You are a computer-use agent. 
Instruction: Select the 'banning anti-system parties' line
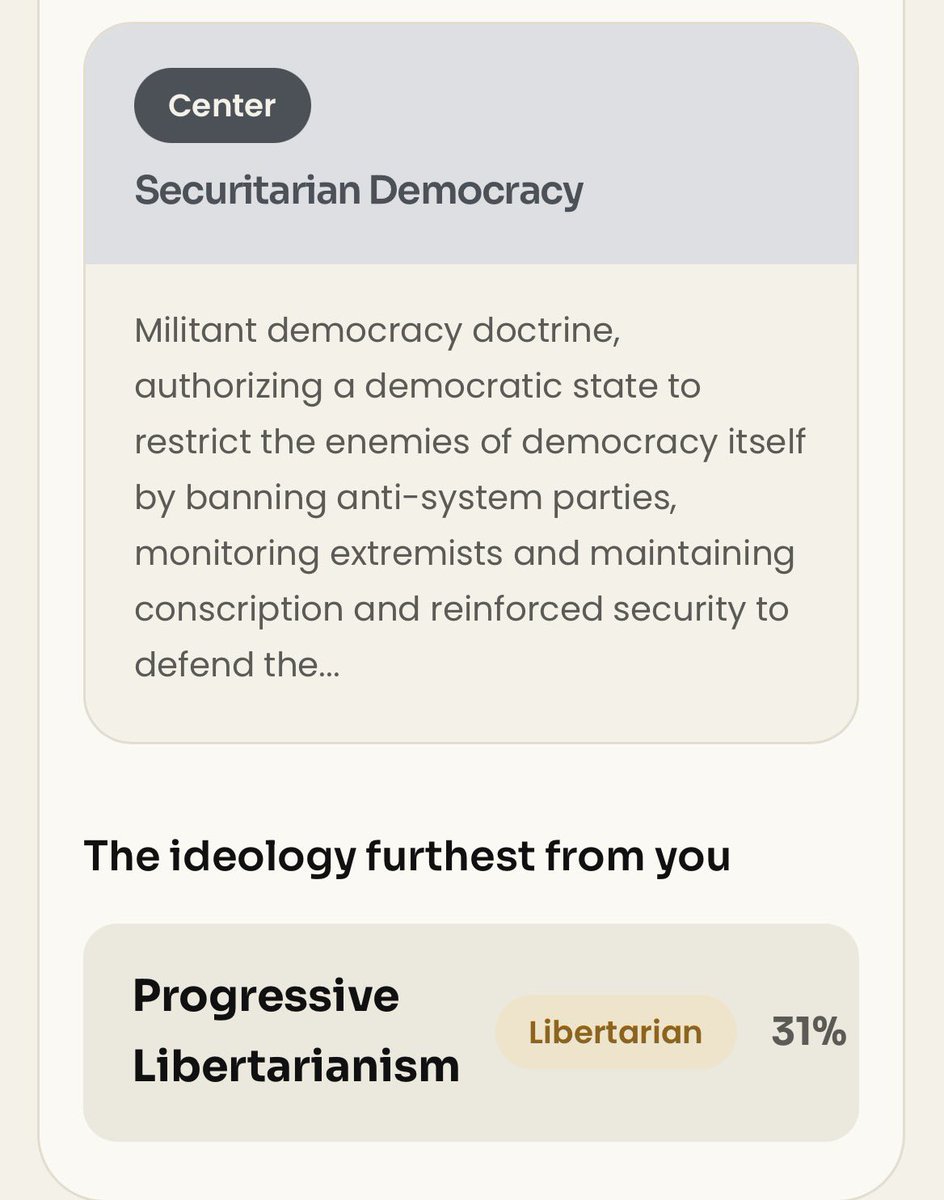coord(406,497)
